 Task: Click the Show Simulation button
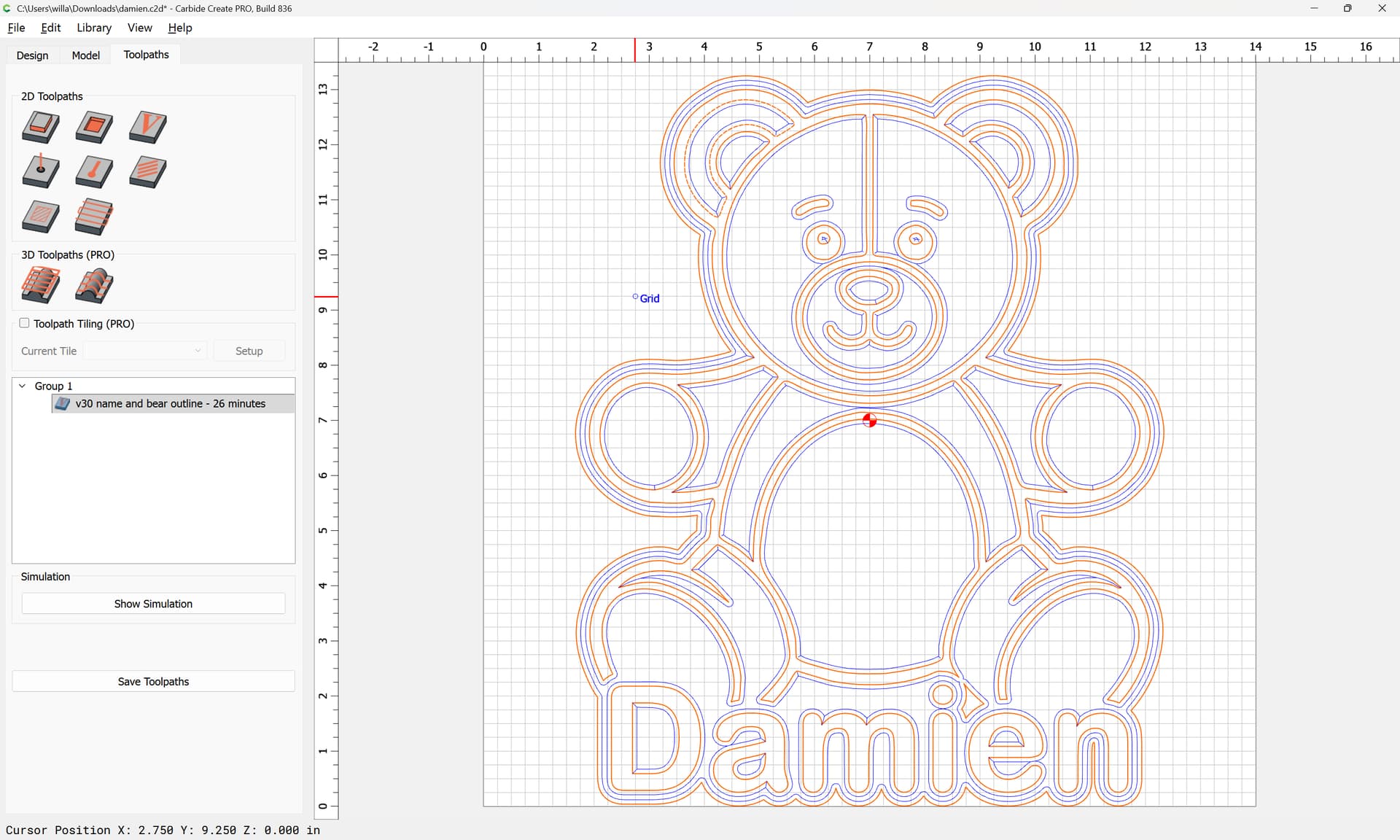[153, 604]
